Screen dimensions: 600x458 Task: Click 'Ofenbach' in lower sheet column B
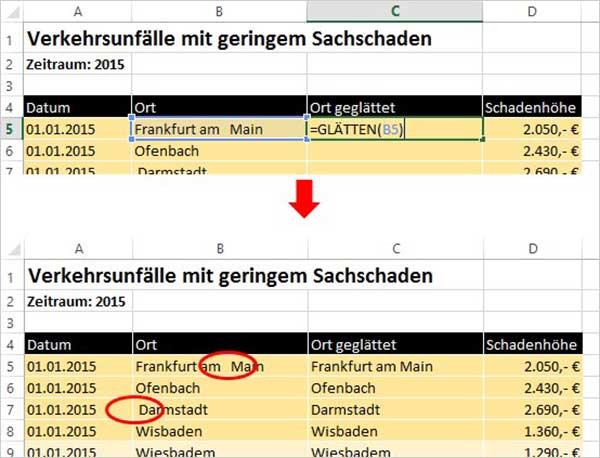(220, 388)
